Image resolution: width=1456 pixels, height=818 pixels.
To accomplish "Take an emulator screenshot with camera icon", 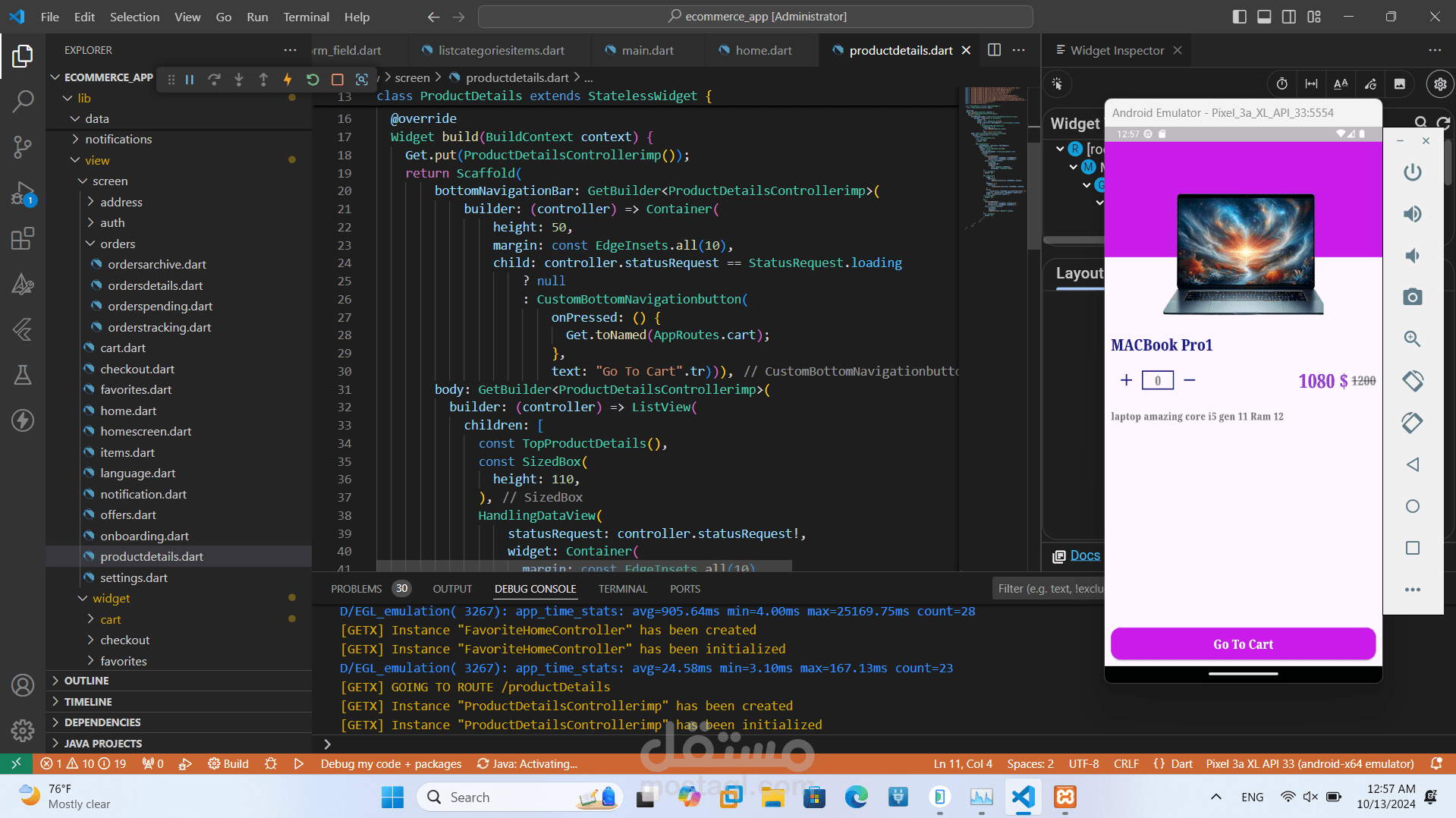I will [1412, 297].
